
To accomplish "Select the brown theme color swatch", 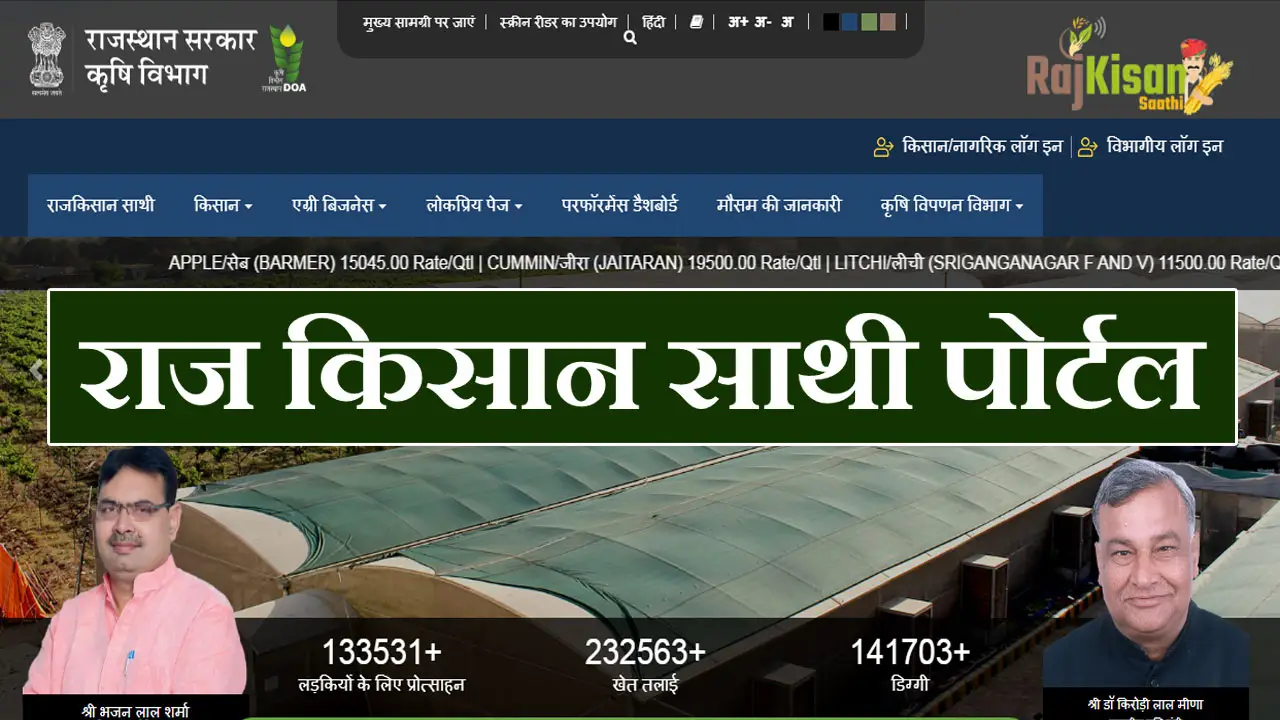I will tap(888, 21).
